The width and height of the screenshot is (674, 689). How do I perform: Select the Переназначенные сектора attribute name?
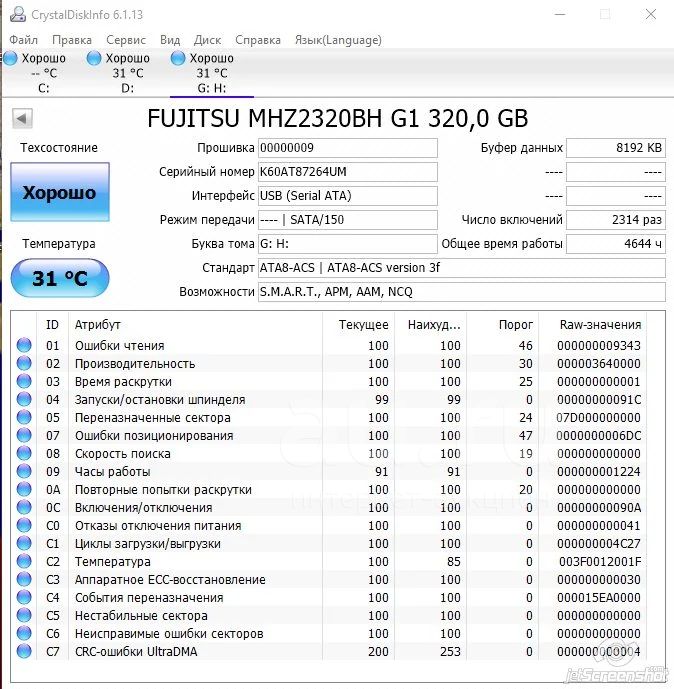click(x=152, y=418)
